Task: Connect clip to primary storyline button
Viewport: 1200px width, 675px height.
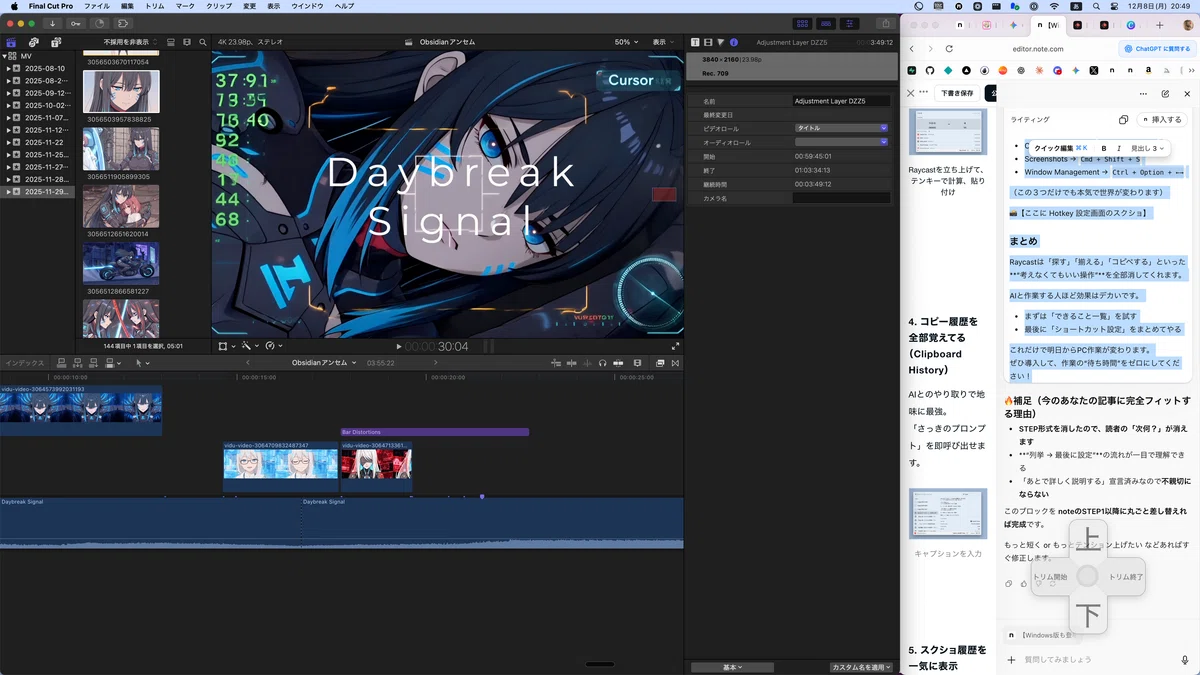Action: [62, 363]
